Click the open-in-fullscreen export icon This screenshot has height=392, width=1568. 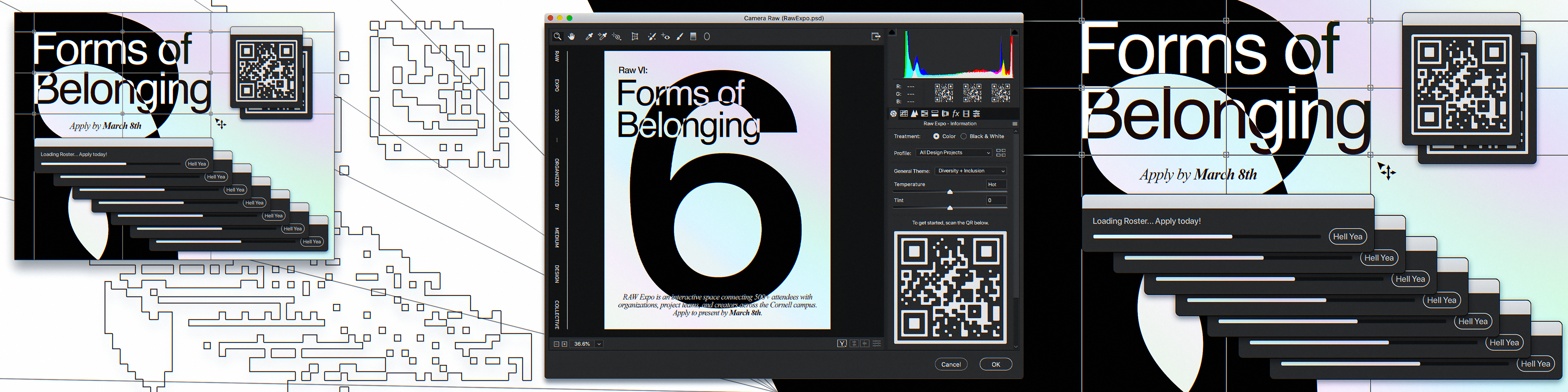[876, 37]
